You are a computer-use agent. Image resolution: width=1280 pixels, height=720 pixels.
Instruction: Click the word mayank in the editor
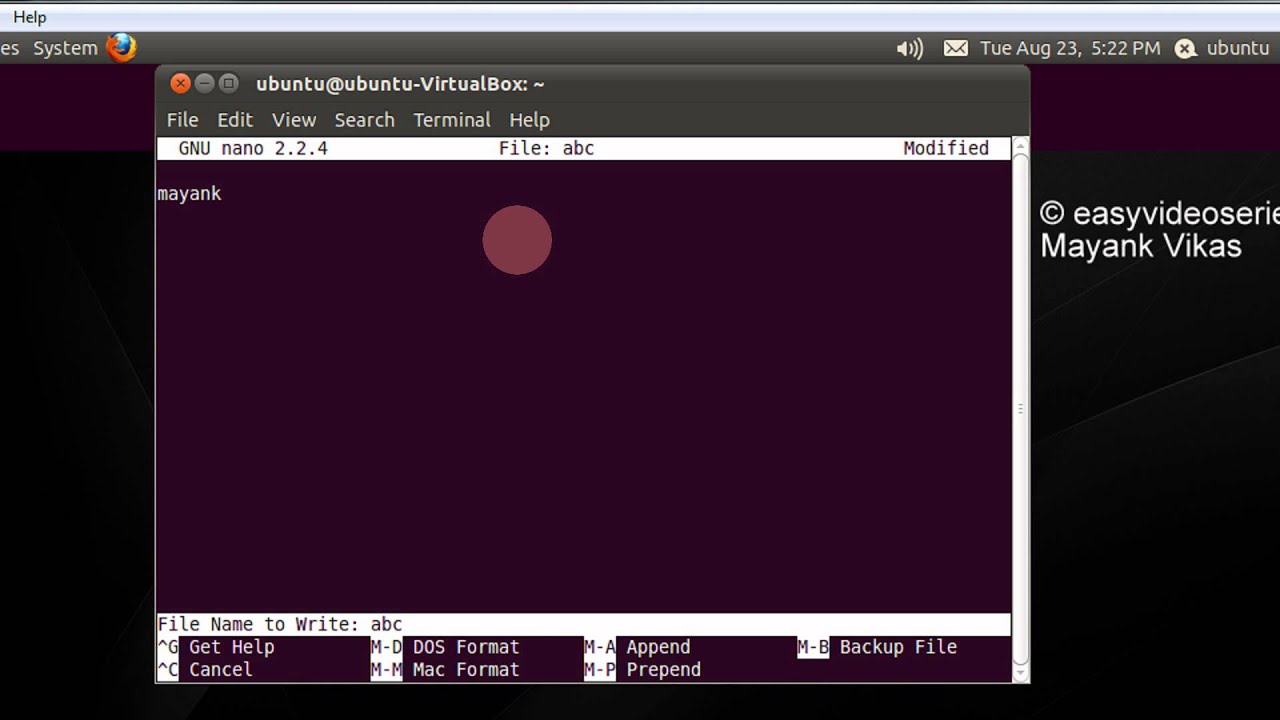tap(189, 194)
